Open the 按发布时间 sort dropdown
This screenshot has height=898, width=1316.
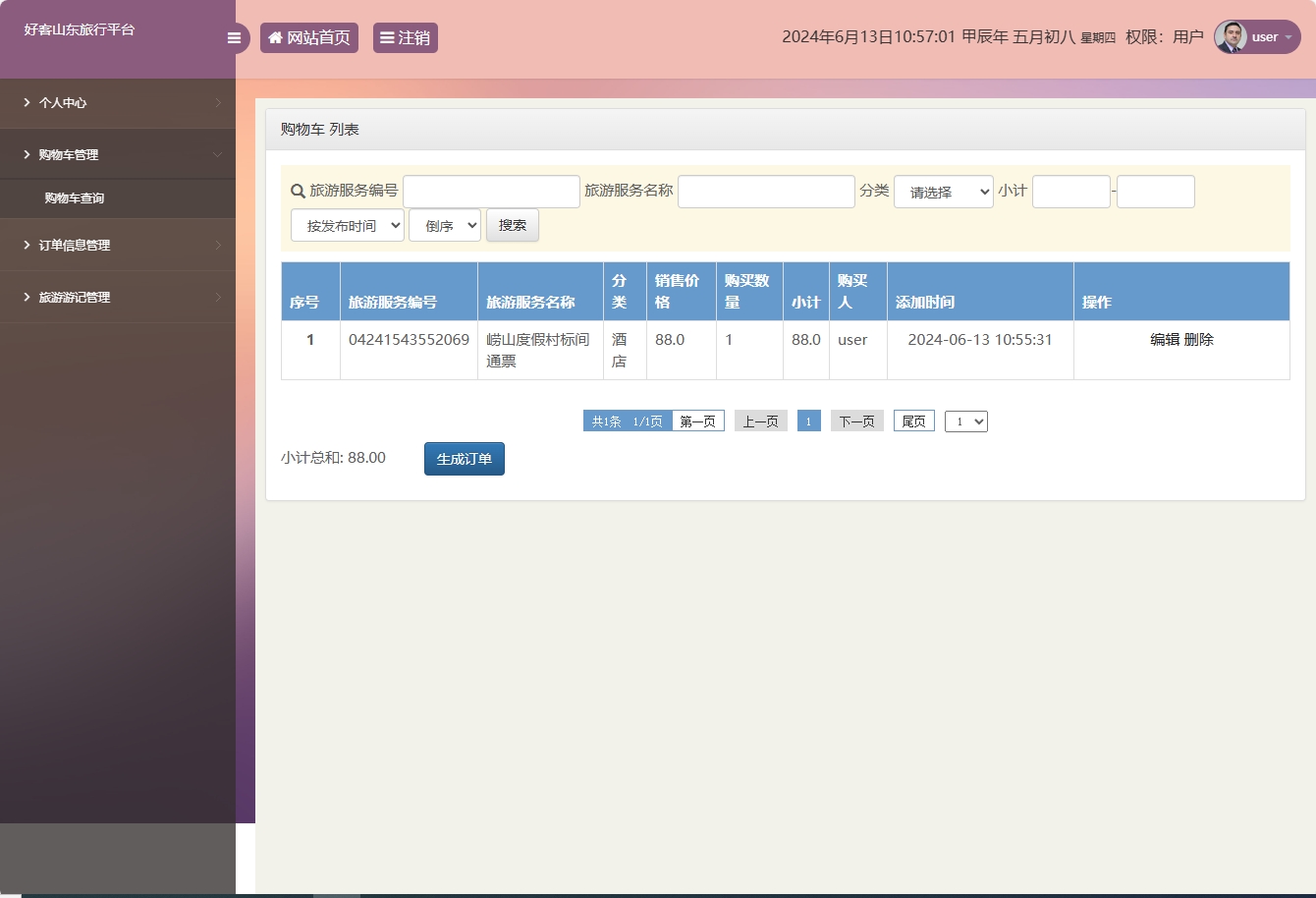pyautogui.click(x=347, y=224)
